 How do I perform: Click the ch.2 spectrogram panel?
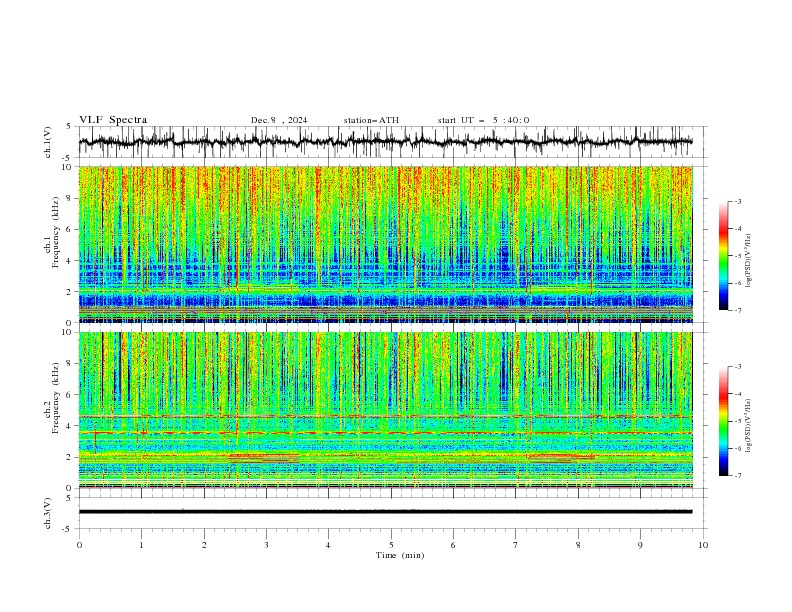[x=385, y=410]
